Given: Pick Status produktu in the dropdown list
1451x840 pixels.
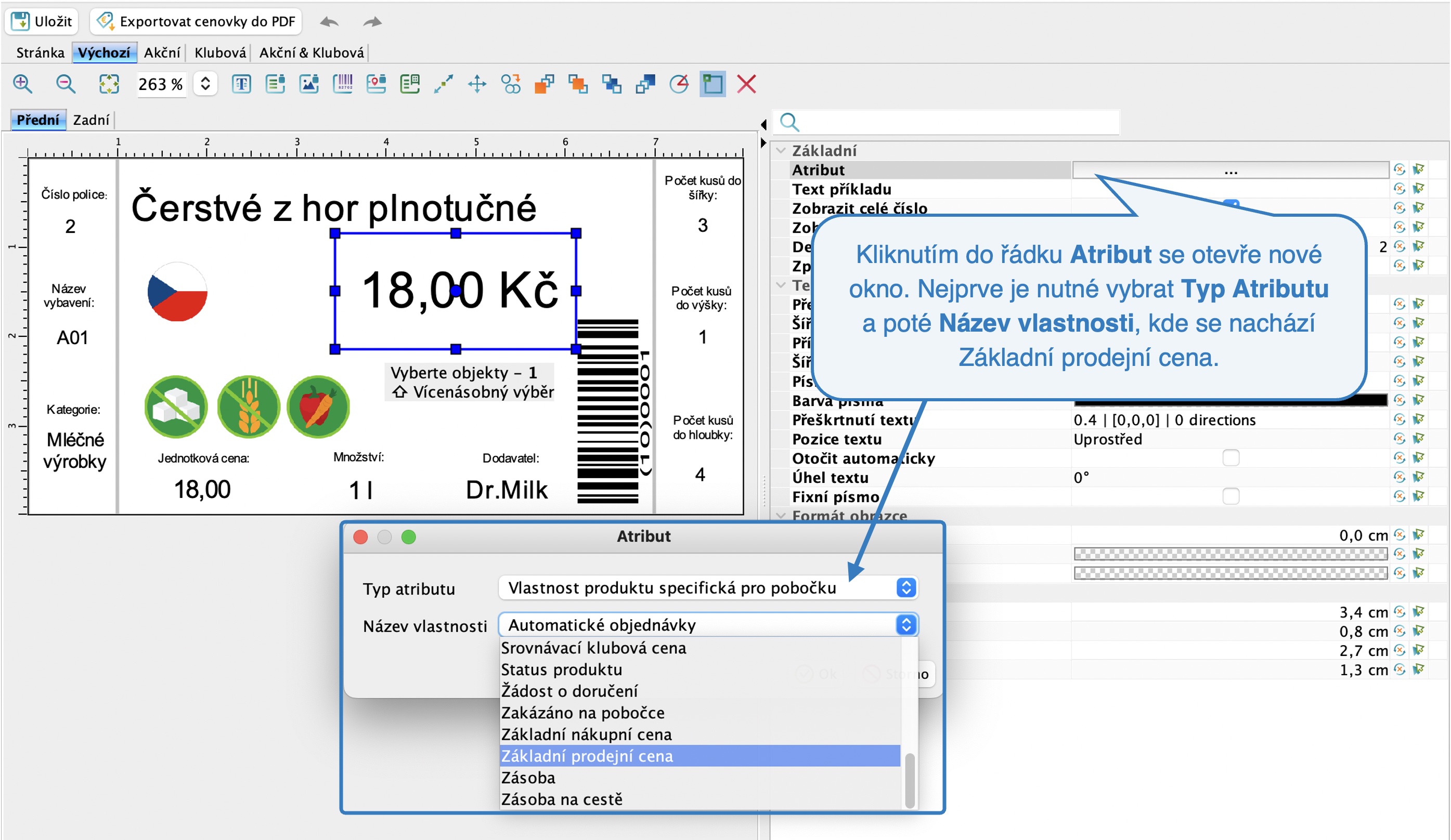Looking at the screenshot, I should [x=699, y=670].
